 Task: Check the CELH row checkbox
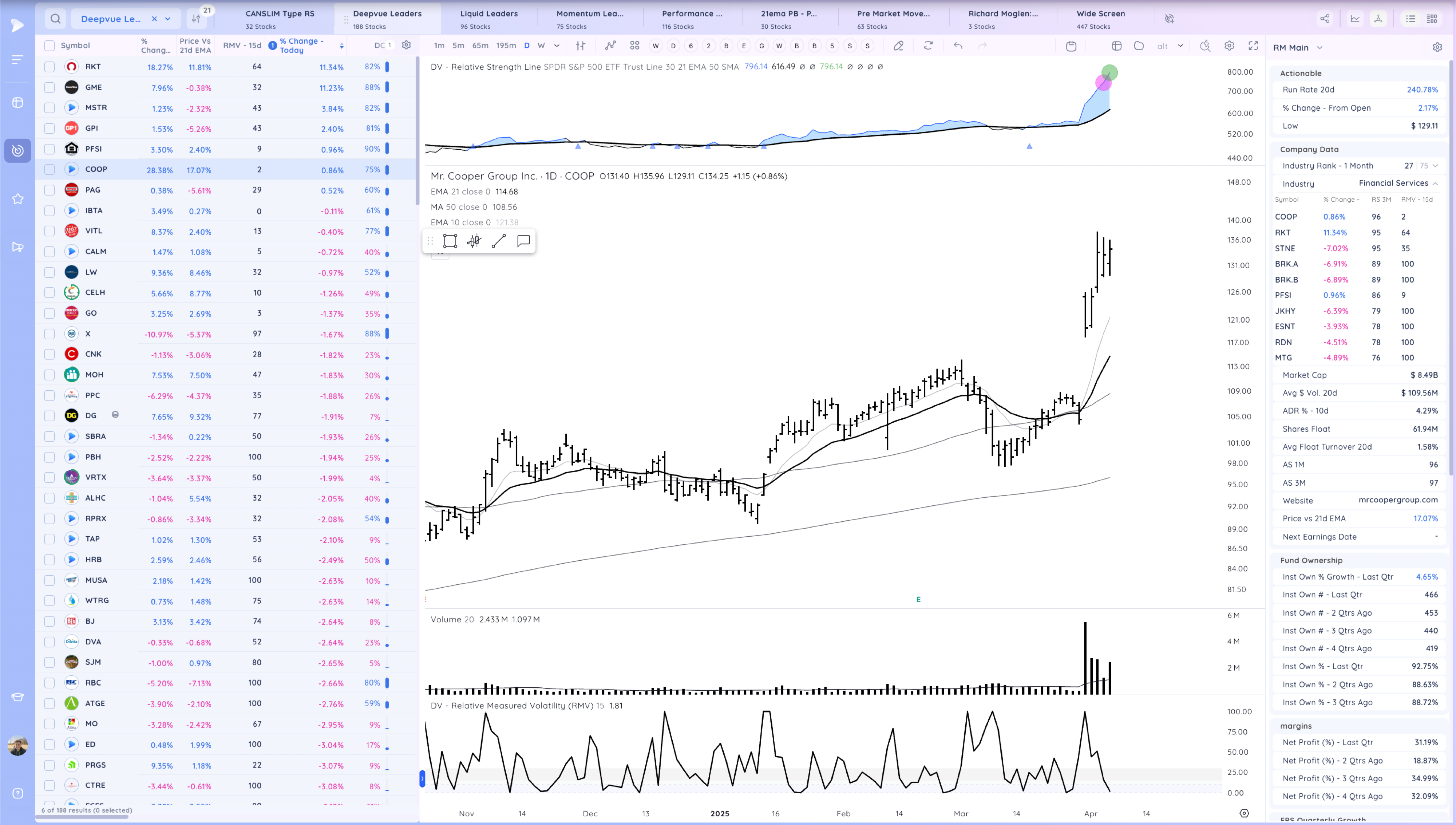click(x=50, y=292)
